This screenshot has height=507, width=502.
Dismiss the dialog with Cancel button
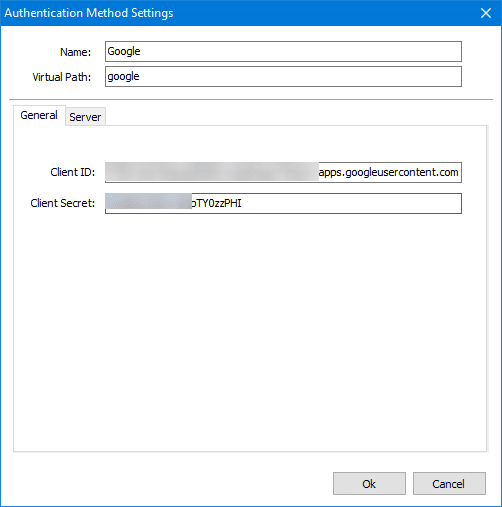point(449,484)
